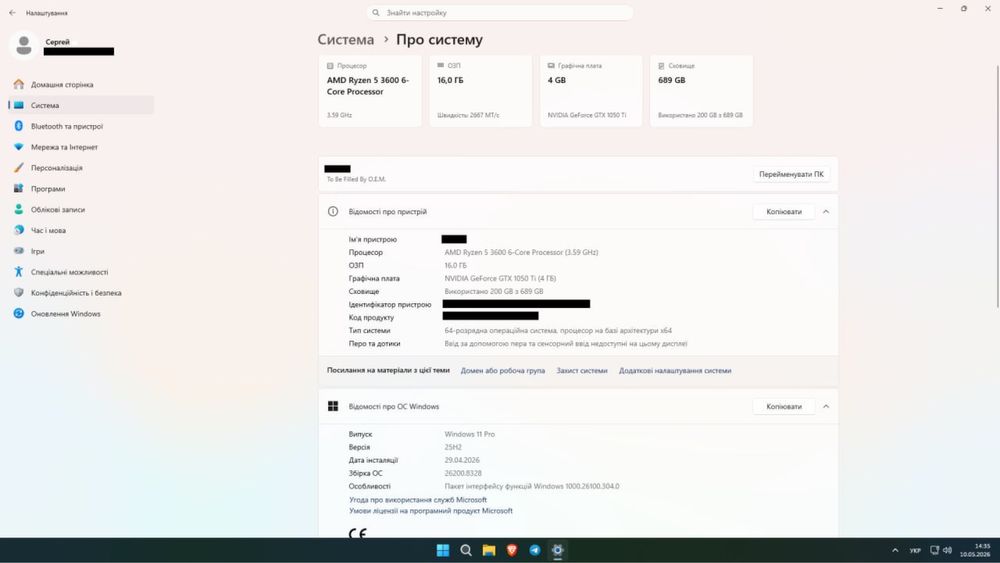The height and width of the screenshot is (563, 1000).
Task: Open Конфіденційність і безпека settings
Action: 81,293
